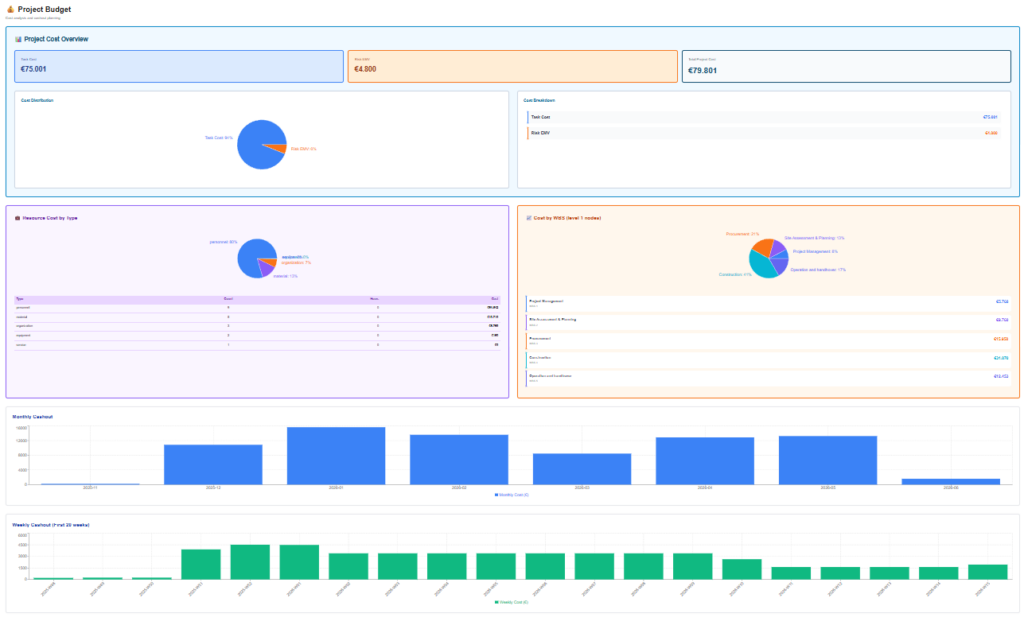Click the Type column header in resource table

point(22,298)
